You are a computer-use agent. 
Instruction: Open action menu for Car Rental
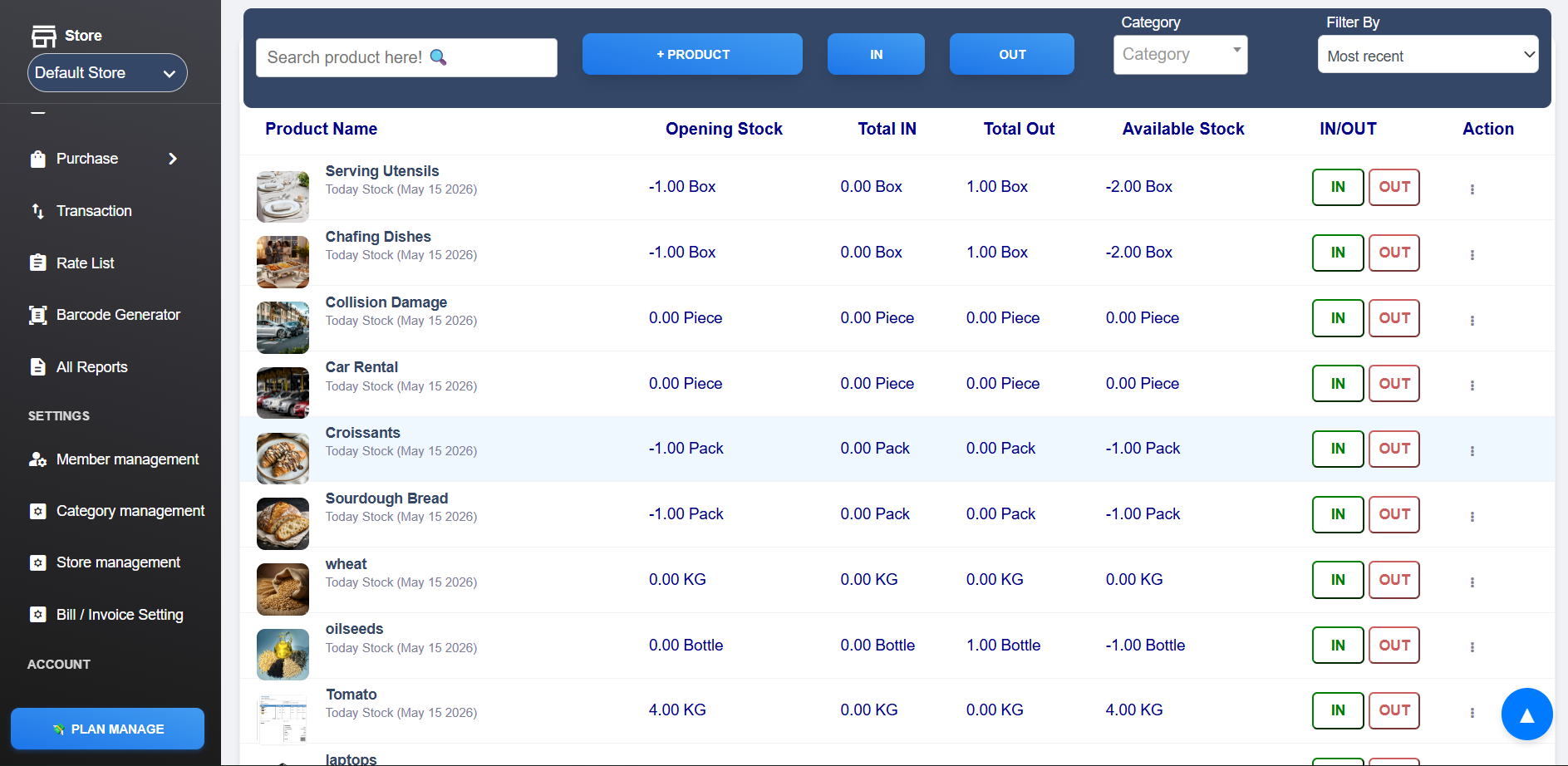[x=1472, y=385]
